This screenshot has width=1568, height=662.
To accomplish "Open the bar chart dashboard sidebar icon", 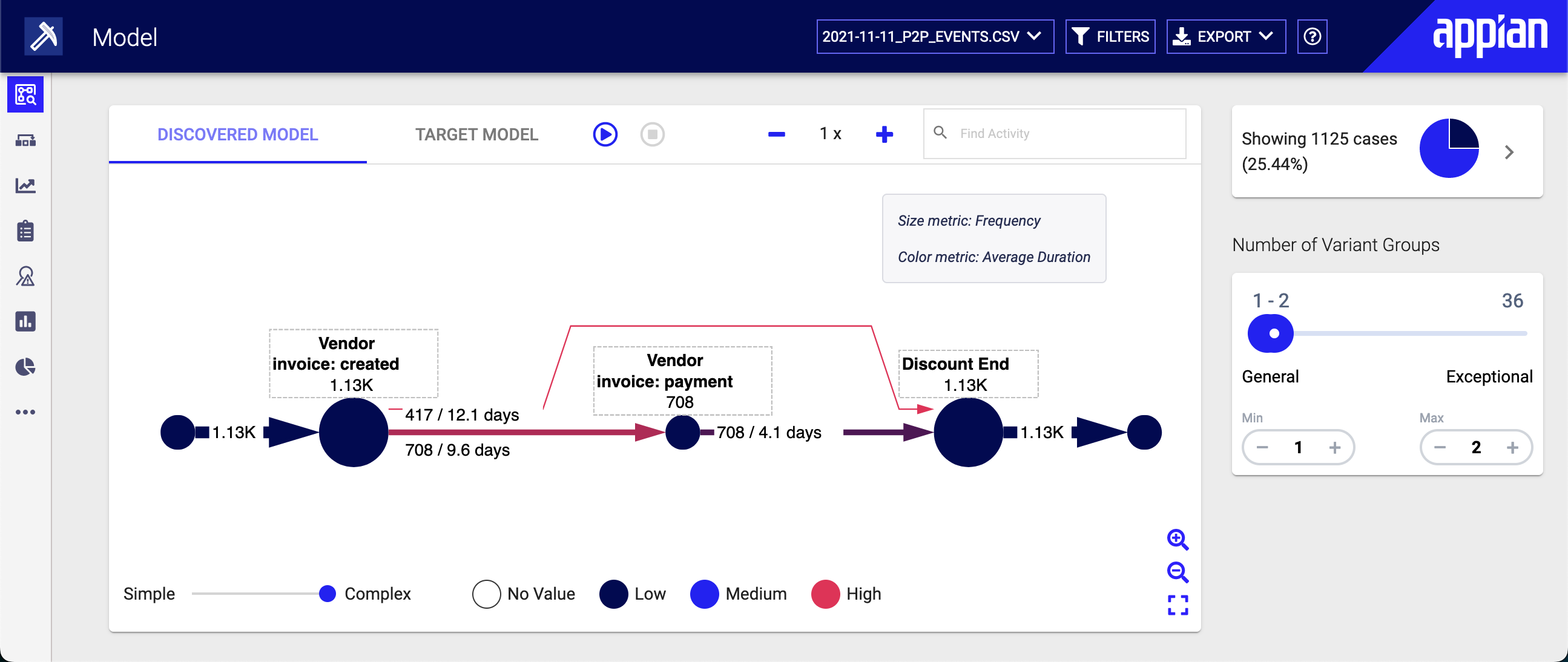I will click(25, 321).
